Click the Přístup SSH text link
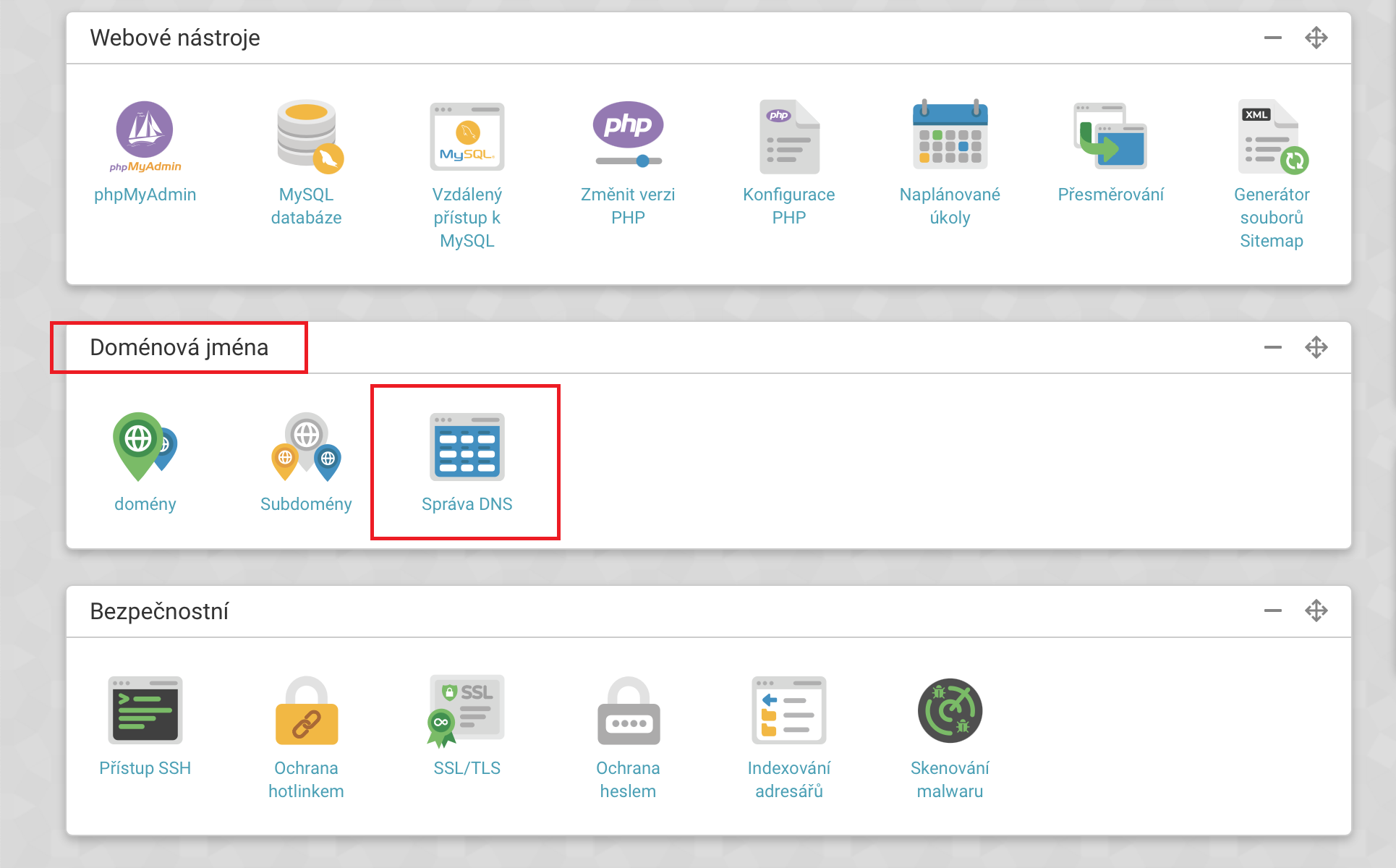 [145, 768]
